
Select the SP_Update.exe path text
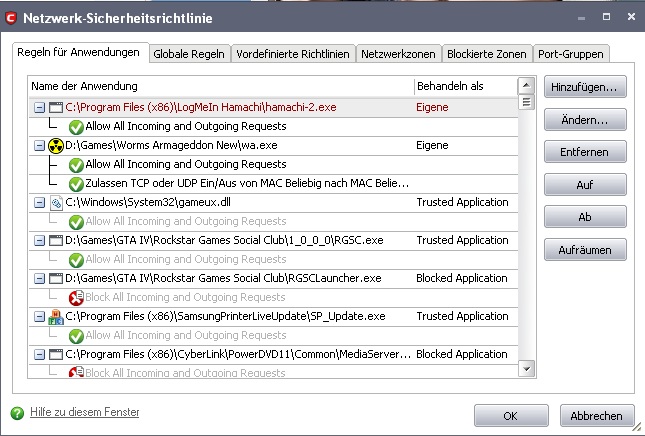[x=225, y=317]
